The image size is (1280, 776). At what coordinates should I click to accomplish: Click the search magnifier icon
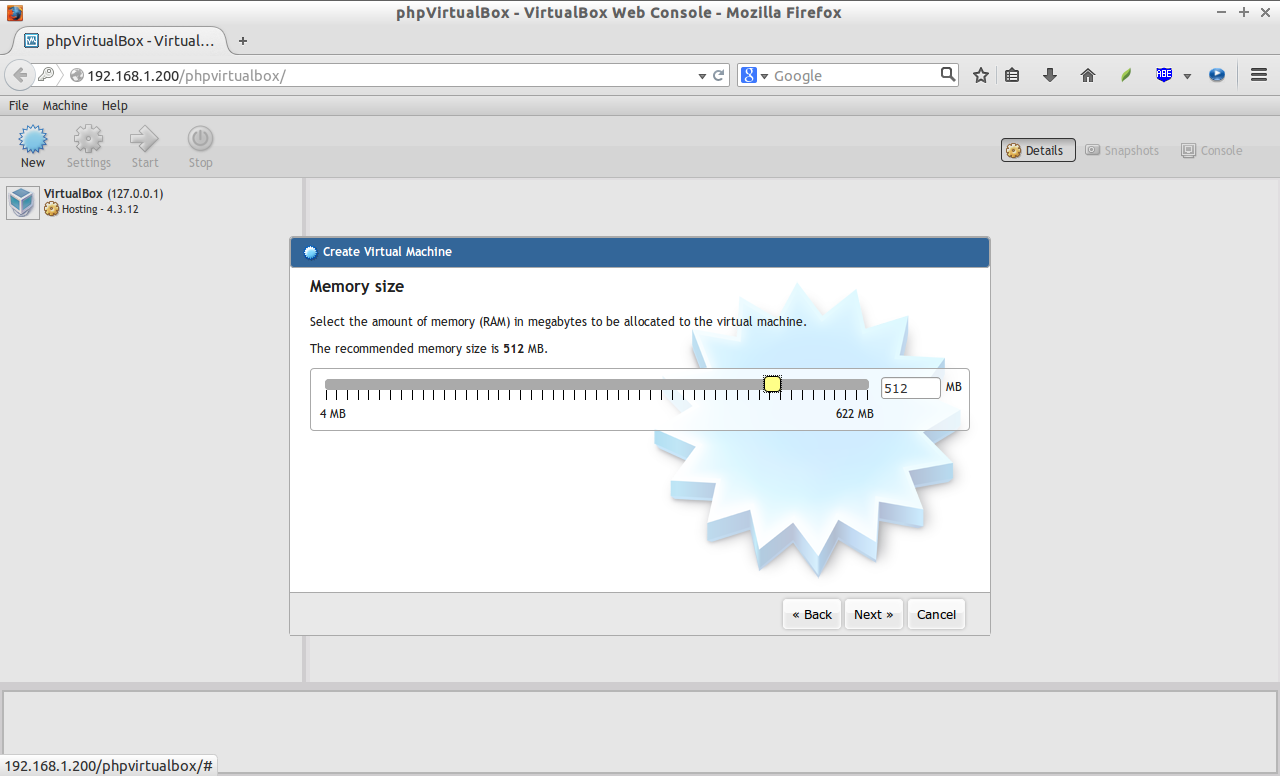(x=948, y=74)
